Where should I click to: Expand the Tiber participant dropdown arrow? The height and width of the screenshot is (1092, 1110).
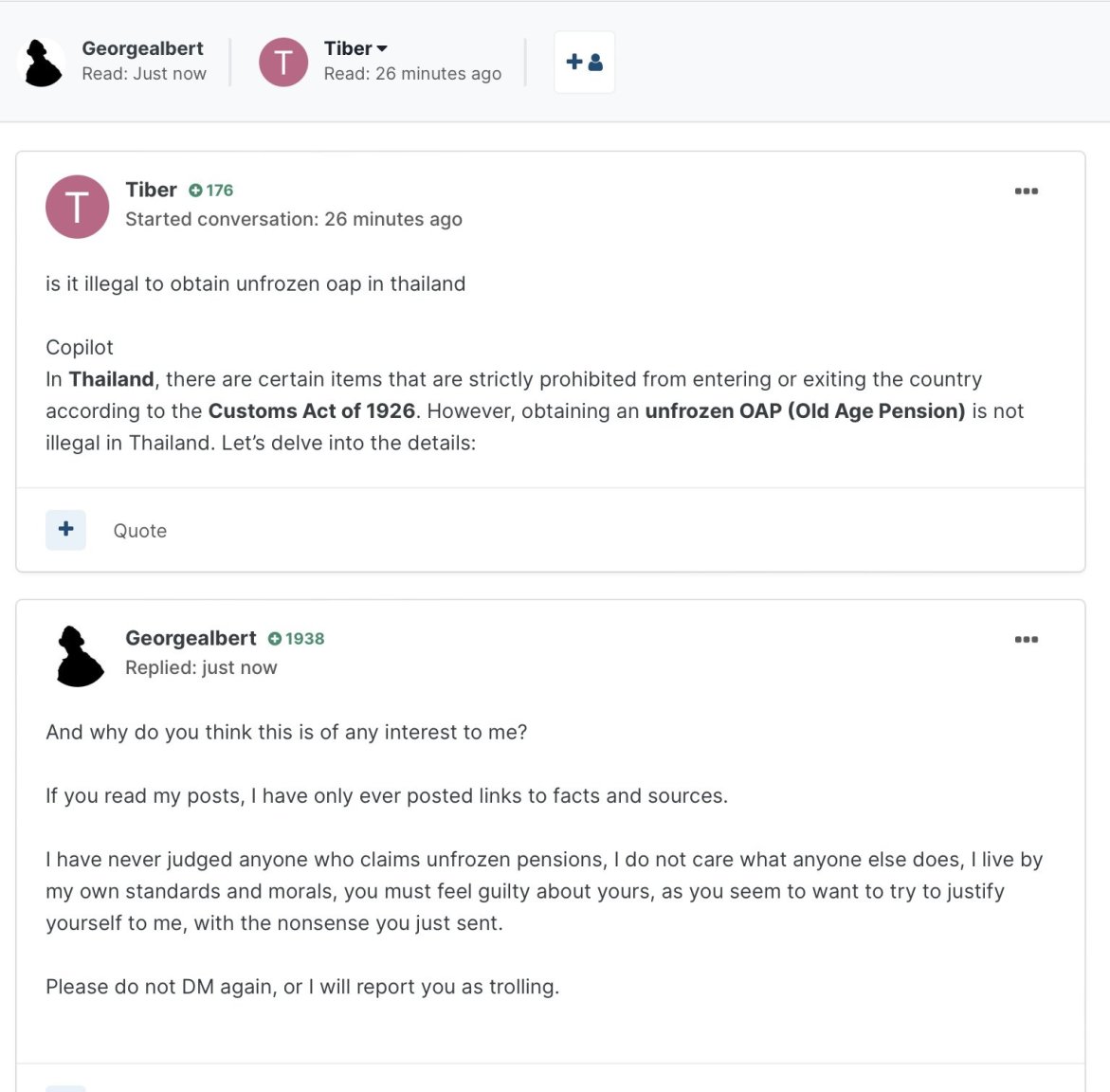click(382, 49)
